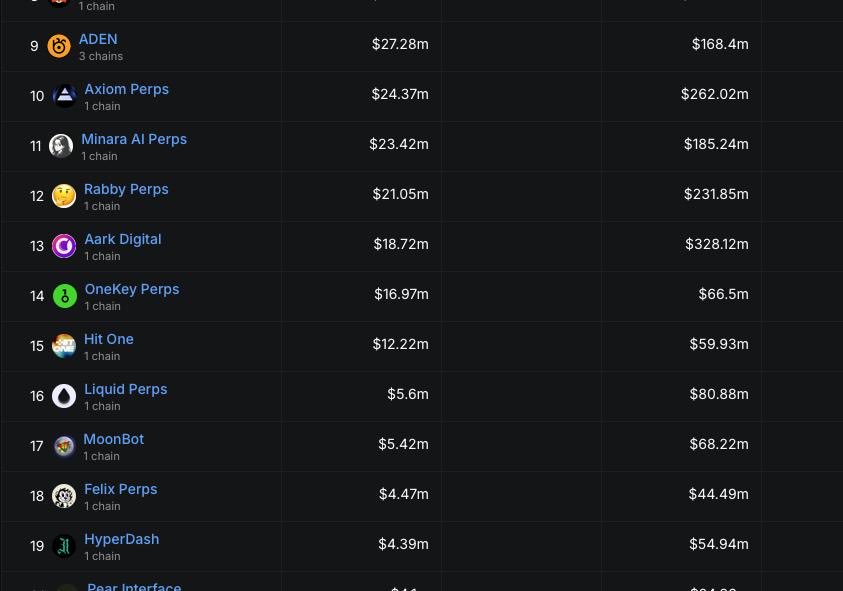Click the Rabby Perps thinking emoji icon

pos(64,196)
